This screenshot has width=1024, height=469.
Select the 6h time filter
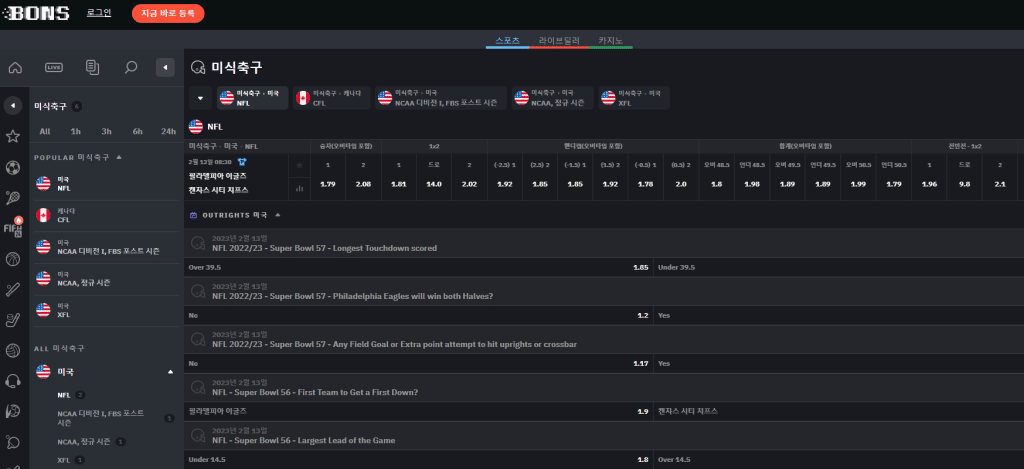137,131
